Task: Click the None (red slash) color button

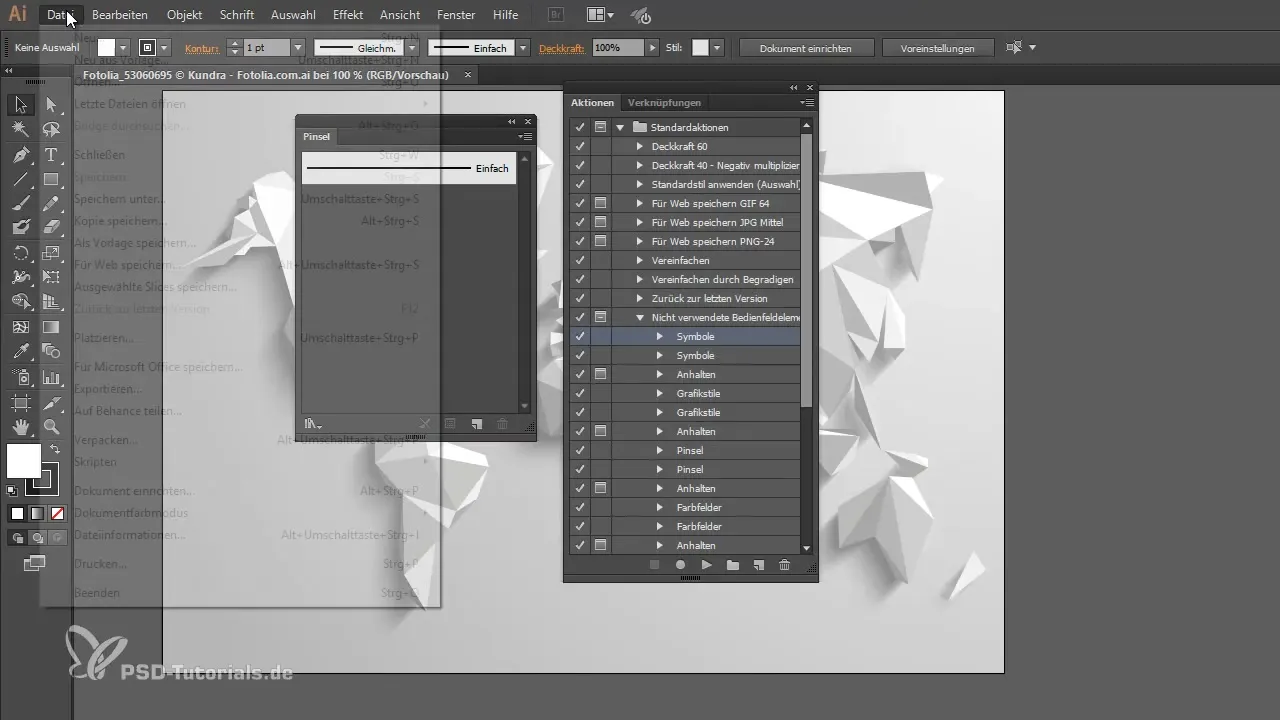Action: [57, 513]
